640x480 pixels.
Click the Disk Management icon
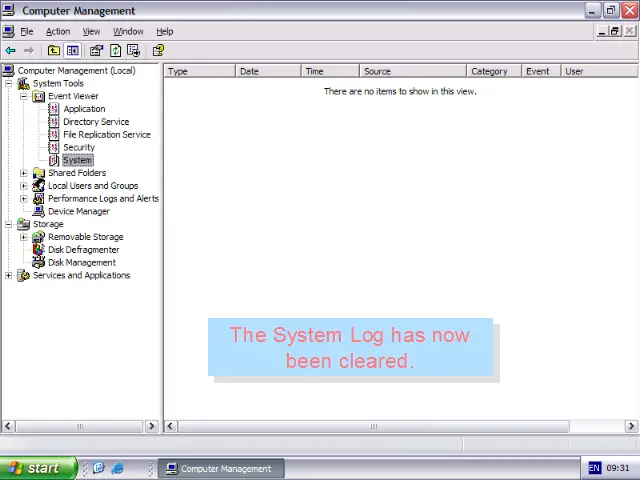[x=38, y=262]
